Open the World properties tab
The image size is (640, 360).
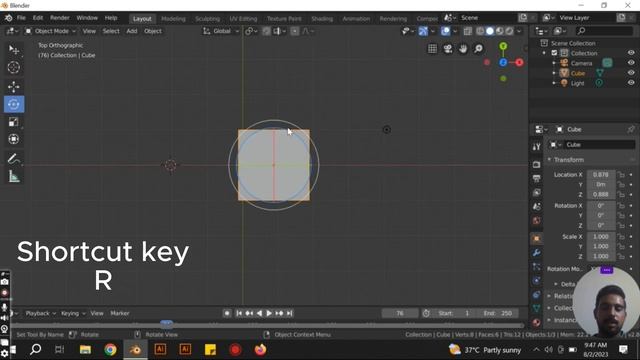pos(536,221)
